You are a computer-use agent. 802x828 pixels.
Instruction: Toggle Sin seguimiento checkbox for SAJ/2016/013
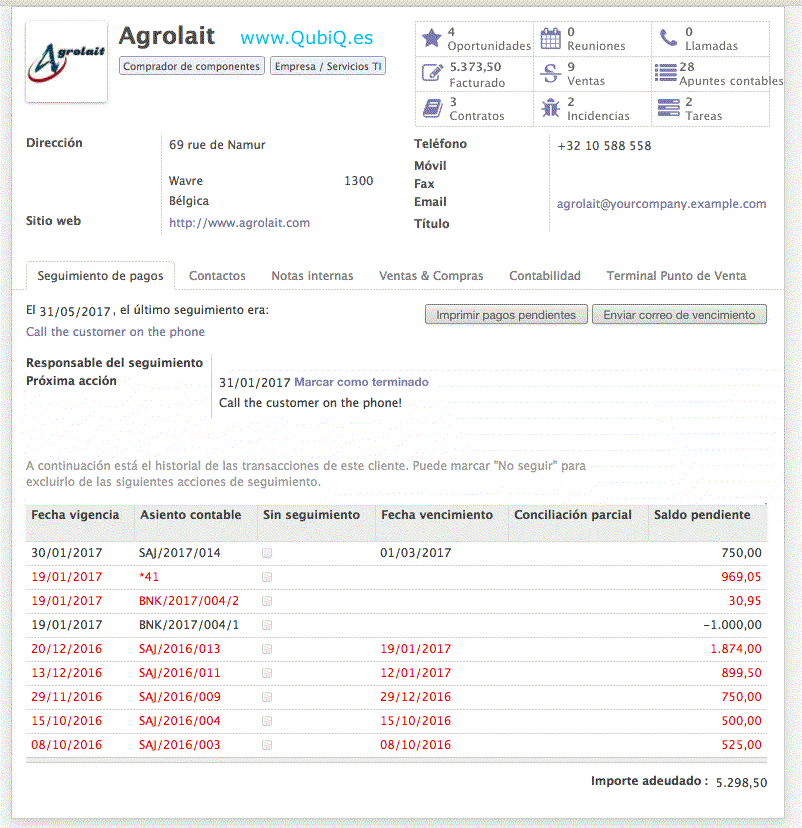point(267,649)
